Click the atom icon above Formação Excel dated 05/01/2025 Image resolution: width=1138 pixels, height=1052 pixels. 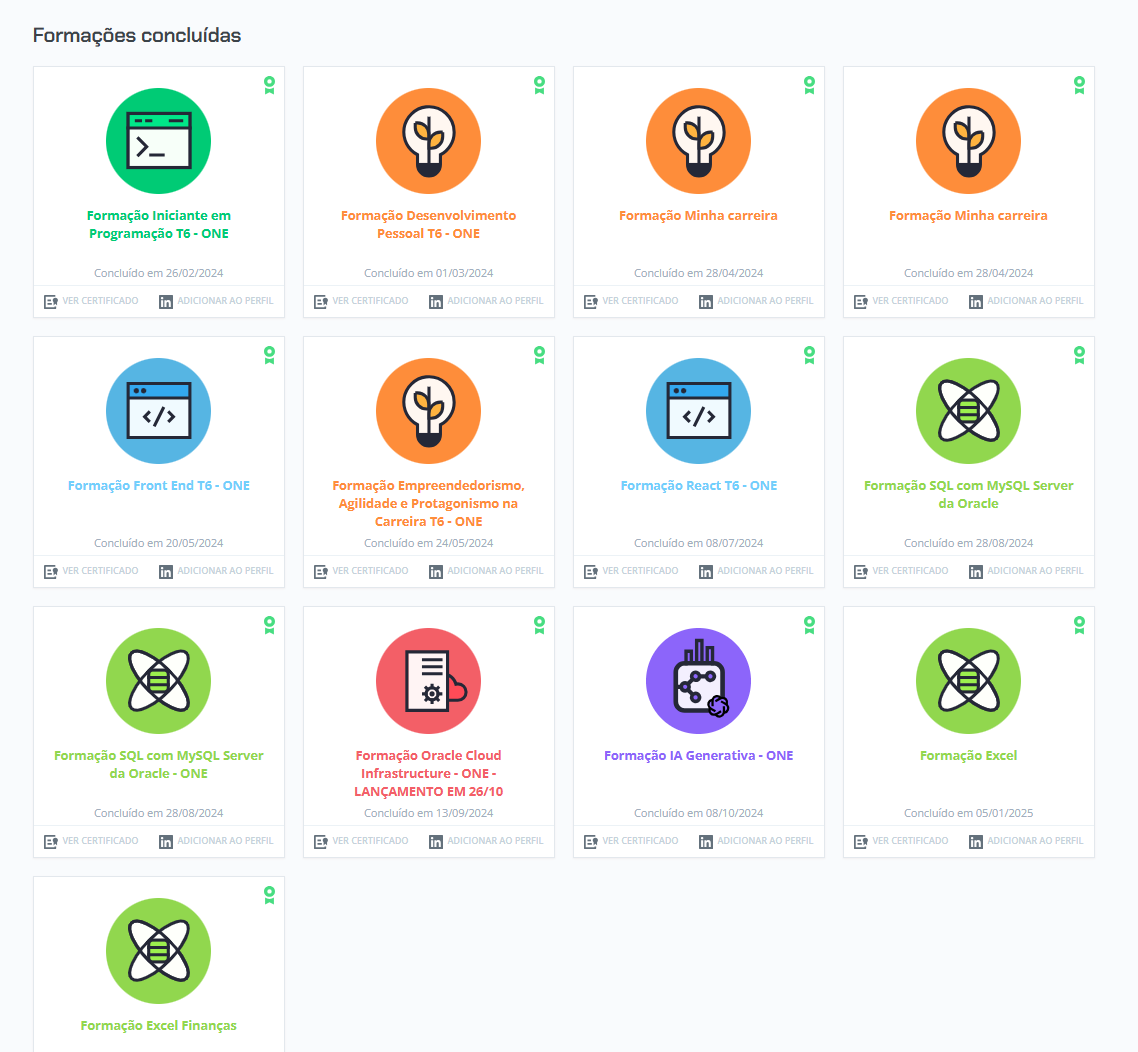(968, 681)
